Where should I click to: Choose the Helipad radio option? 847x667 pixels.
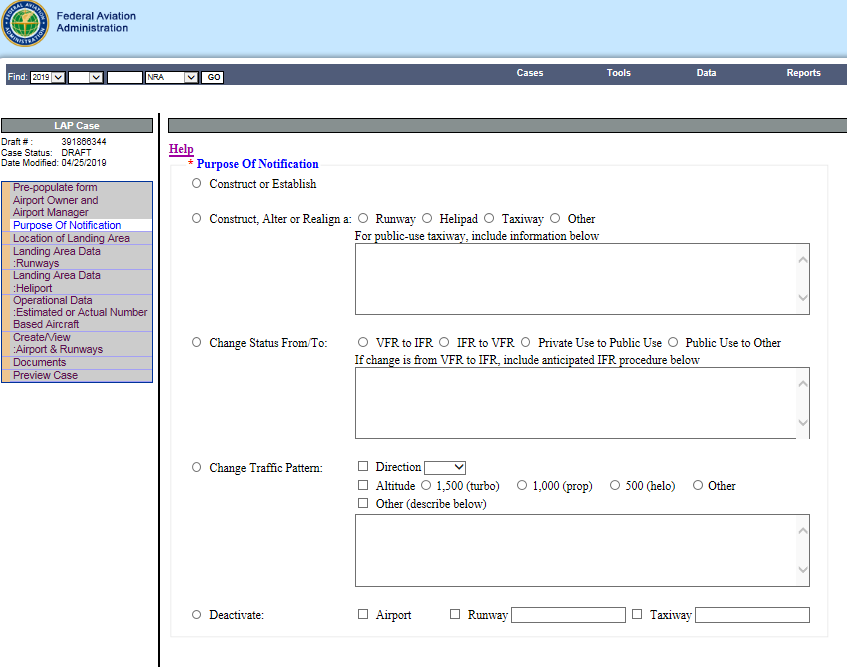[x=427, y=218]
